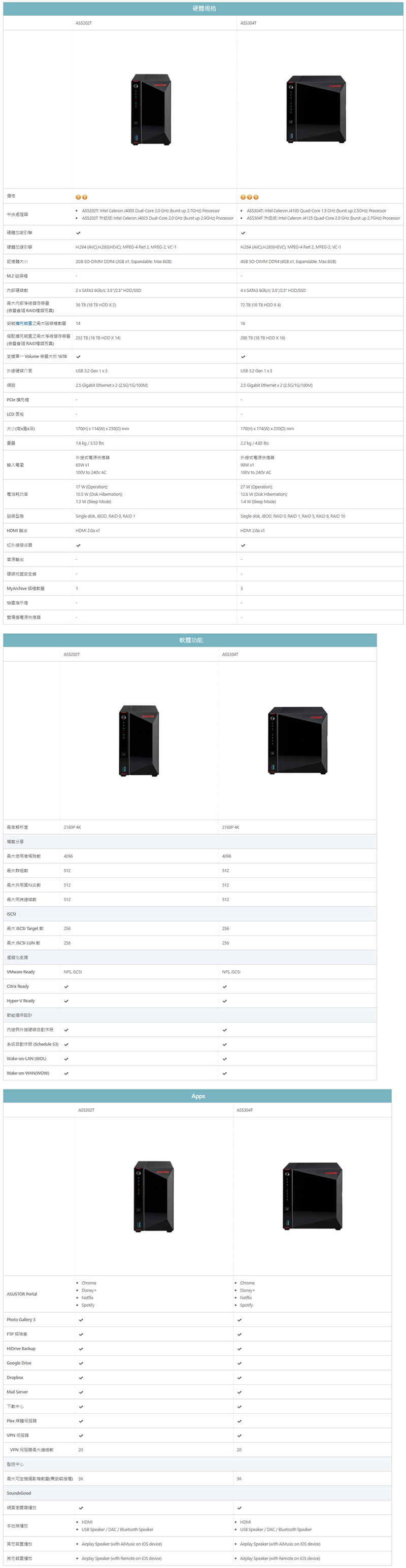Click the VMware Ready row label

click(x=21, y=971)
